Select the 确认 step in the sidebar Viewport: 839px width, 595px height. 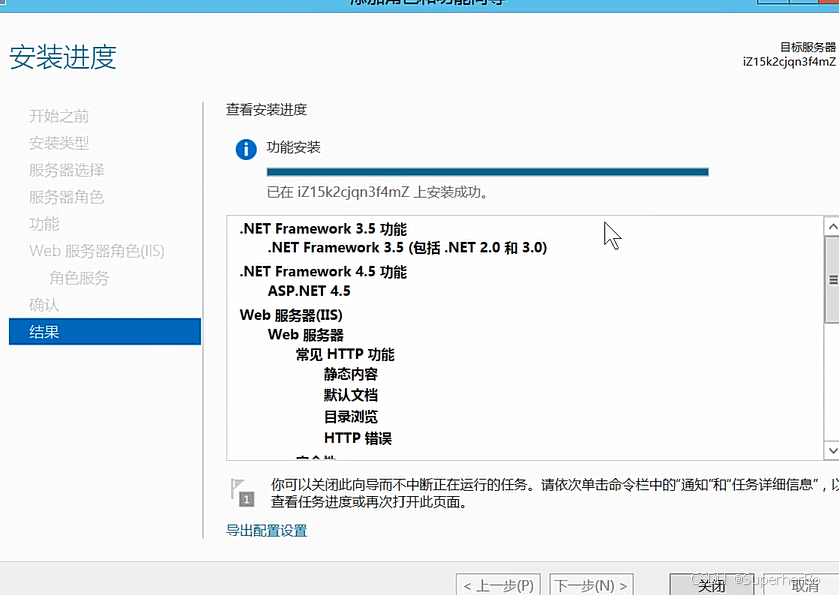[x=44, y=305]
